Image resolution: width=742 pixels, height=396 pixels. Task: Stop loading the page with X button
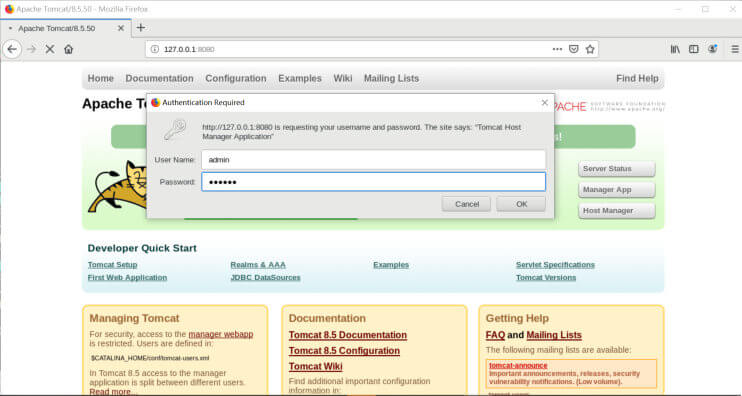point(50,49)
